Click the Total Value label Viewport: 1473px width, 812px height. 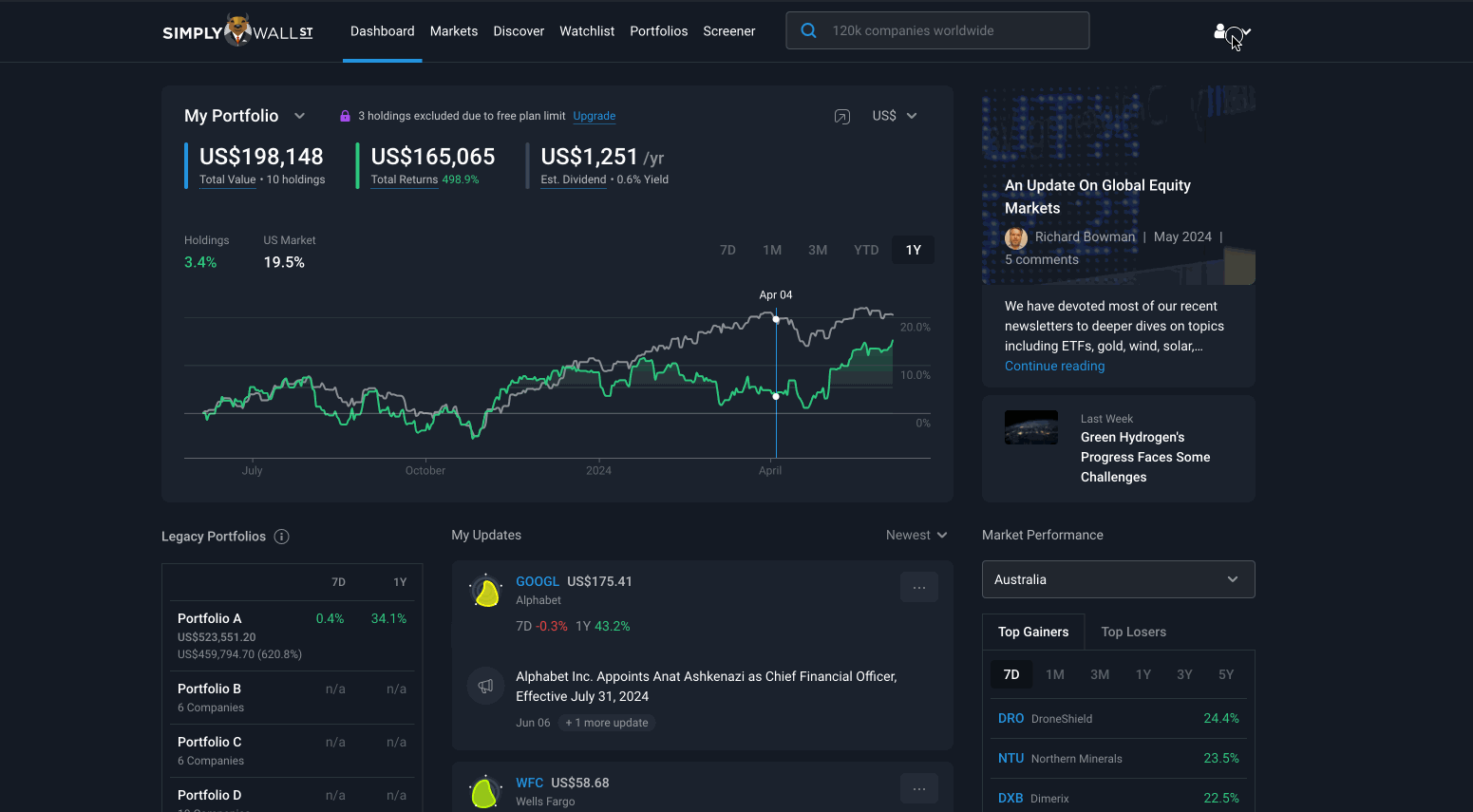click(228, 179)
